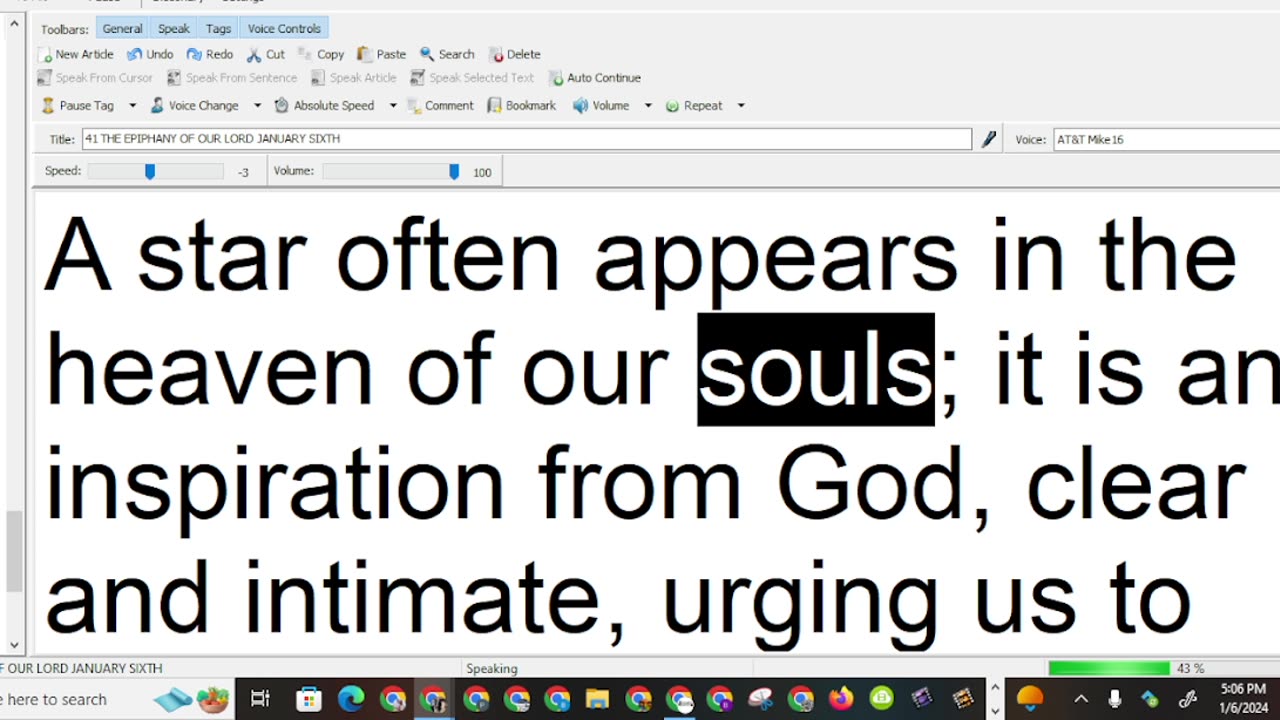Open Search in the article
1280x720 pixels.
(x=447, y=54)
